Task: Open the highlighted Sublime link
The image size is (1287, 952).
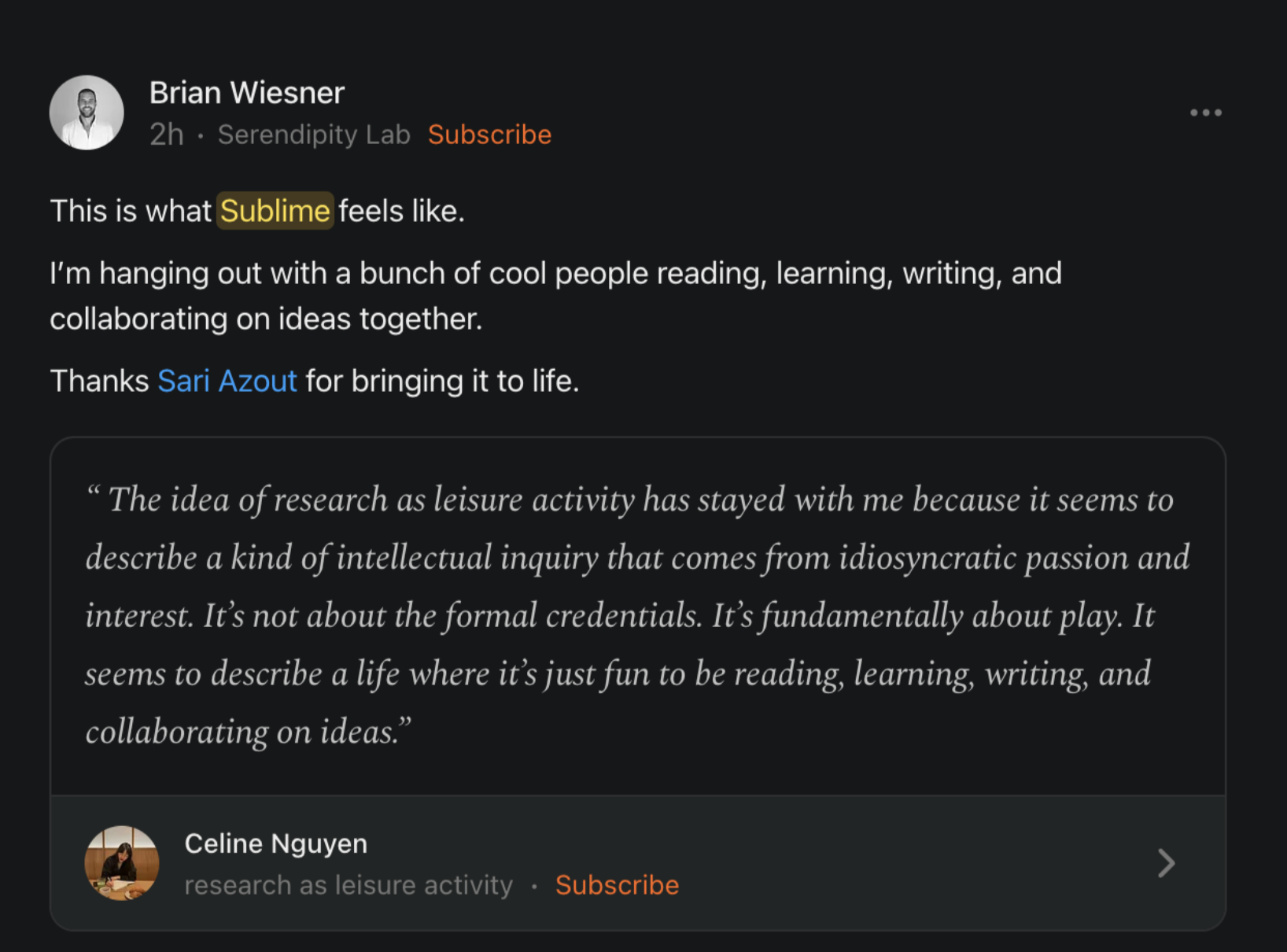Action: tap(275, 211)
